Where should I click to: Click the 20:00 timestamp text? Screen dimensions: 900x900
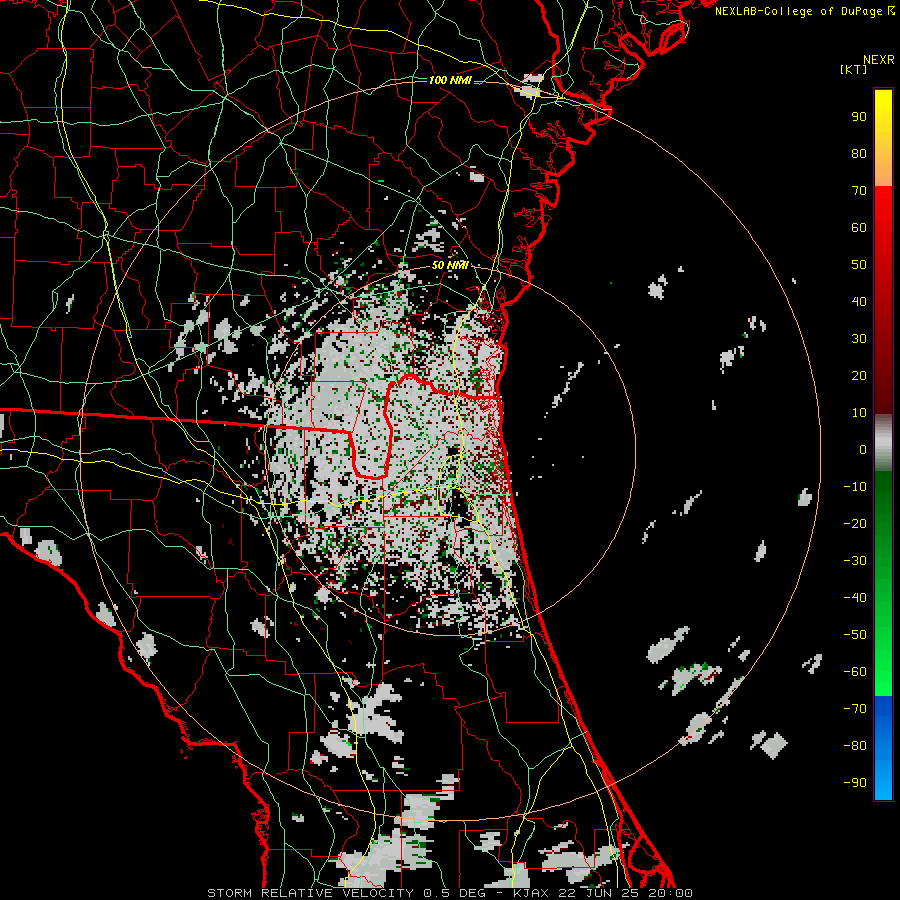coord(670,893)
